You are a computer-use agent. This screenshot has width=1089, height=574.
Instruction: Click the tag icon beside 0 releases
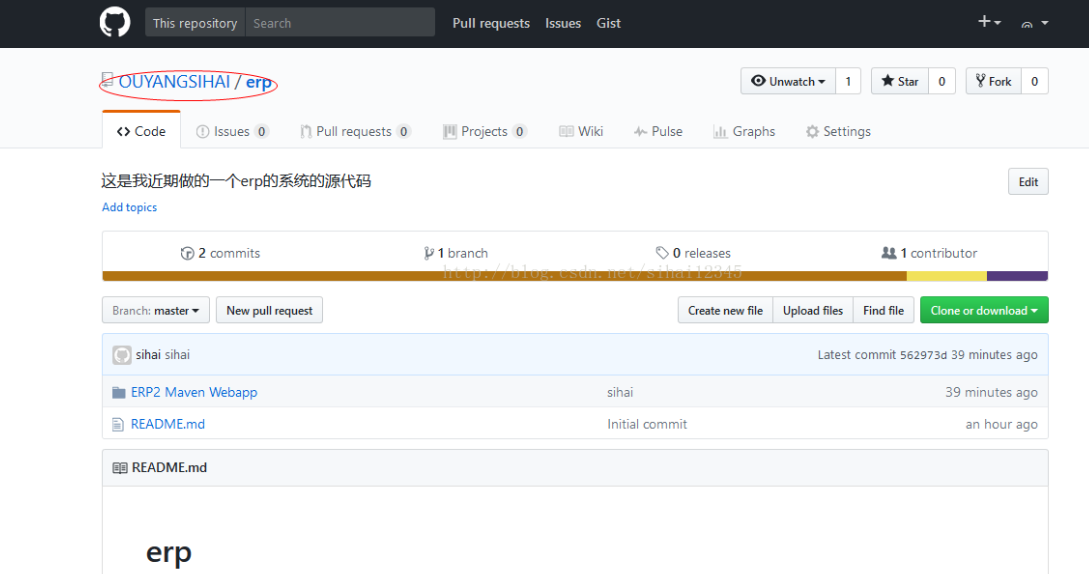(662, 253)
